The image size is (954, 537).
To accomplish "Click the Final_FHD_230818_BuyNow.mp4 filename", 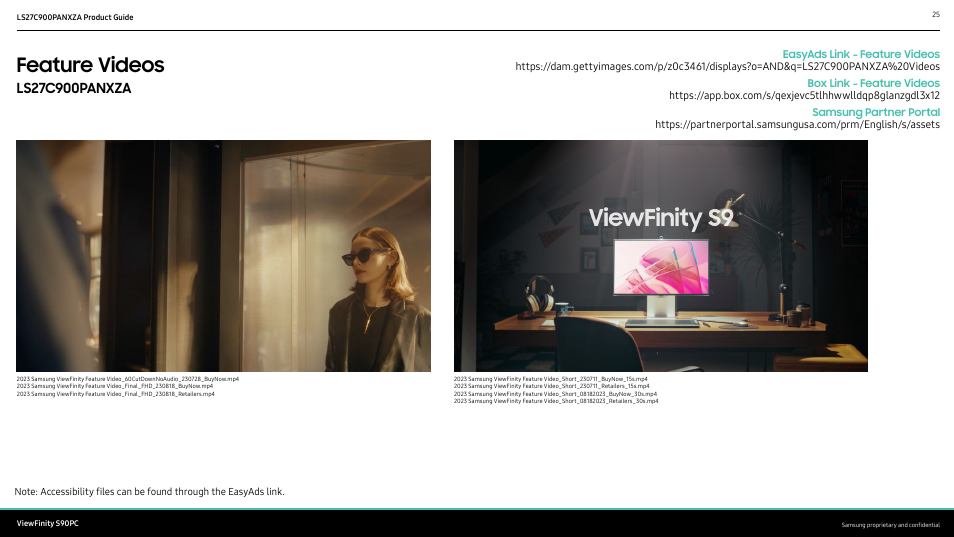I will tap(115, 386).
